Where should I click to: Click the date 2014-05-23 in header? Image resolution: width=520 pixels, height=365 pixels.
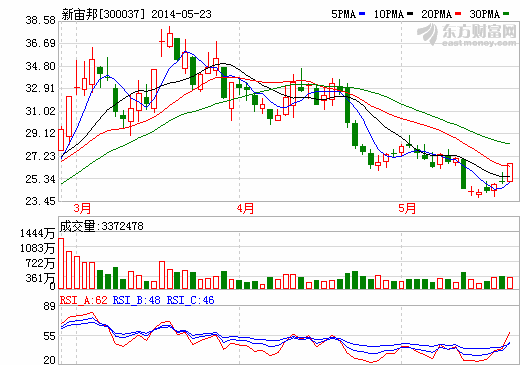pos(181,14)
